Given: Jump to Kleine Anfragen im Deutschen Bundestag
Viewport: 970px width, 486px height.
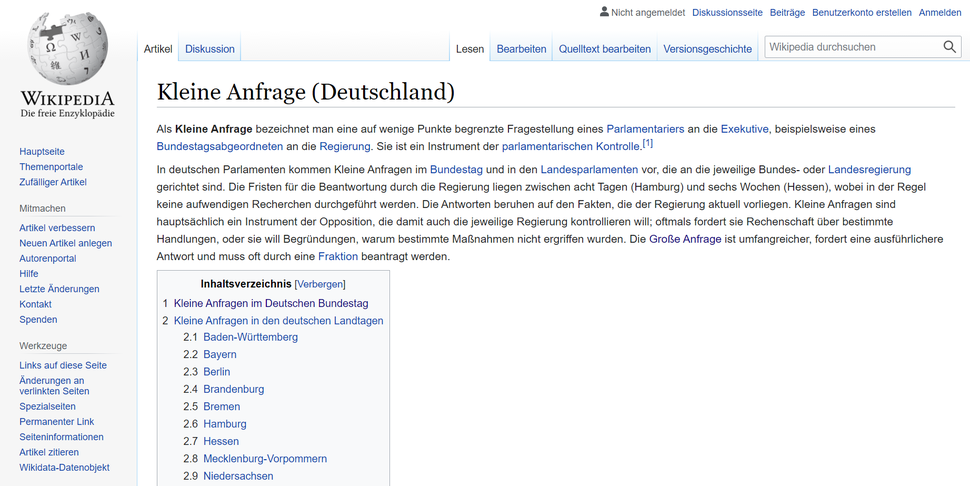Looking at the screenshot, I should (x=271, y=304).
